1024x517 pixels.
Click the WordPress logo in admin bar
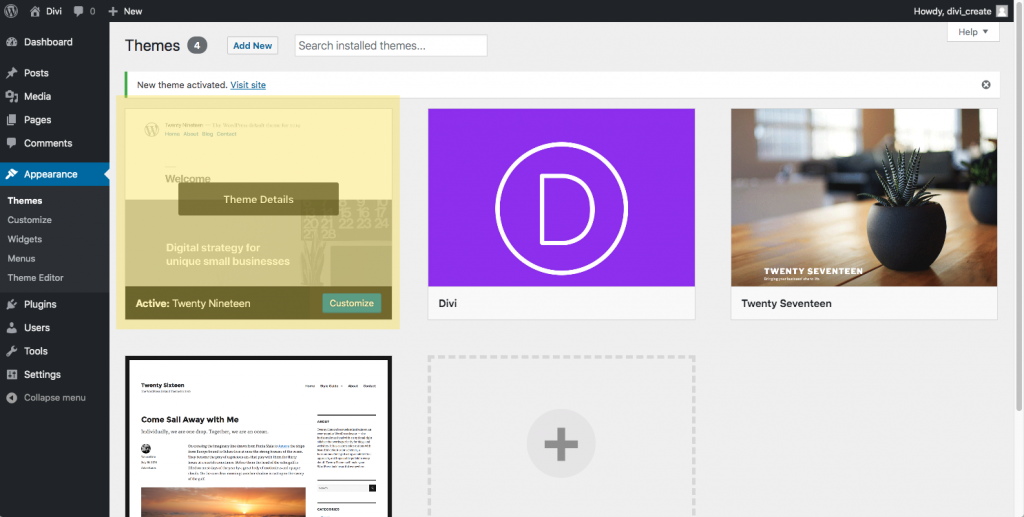click(x=11, y=11)
